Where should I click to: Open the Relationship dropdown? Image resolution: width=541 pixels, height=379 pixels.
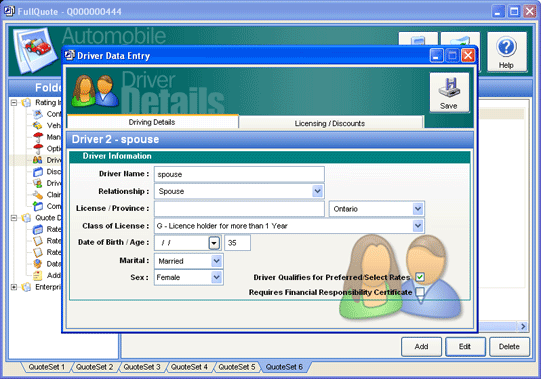tap(317, 191)
